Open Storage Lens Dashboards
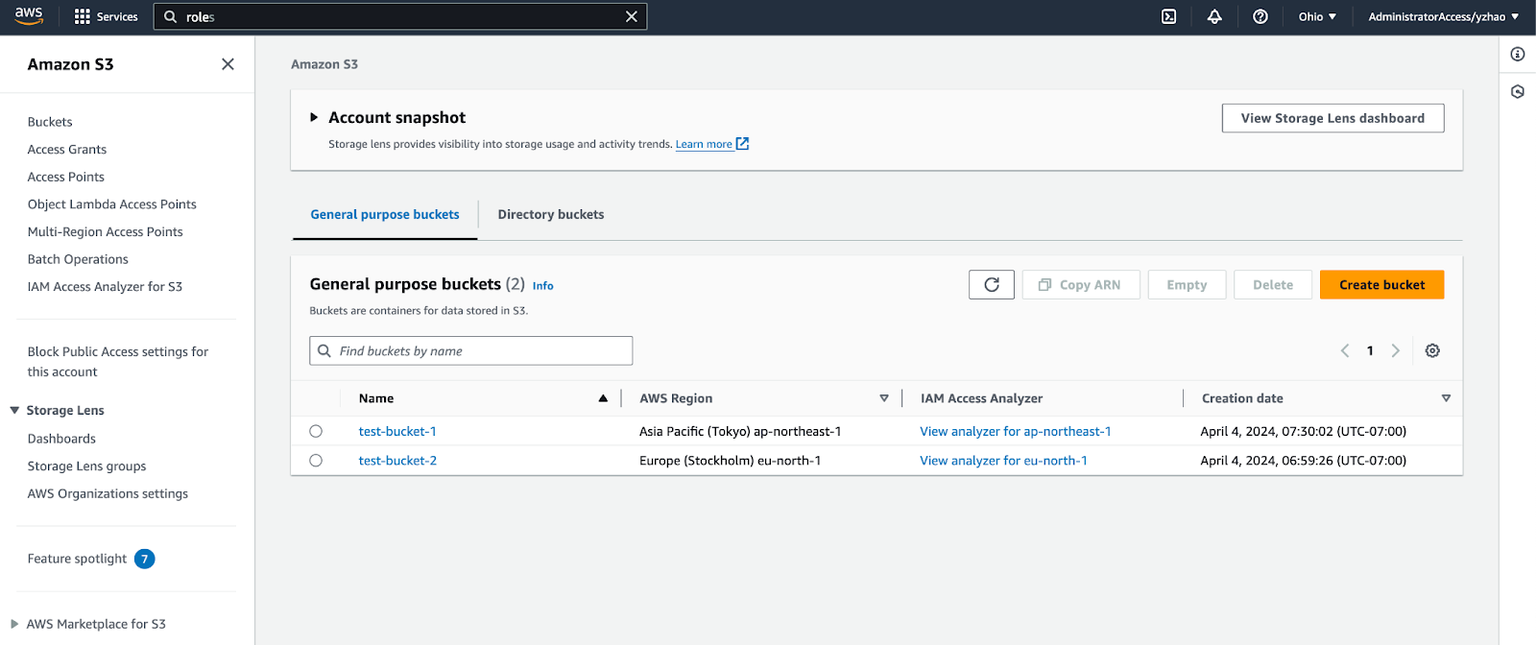The image size is (1536, 645). pyautogui.click(x=62, y=439)
